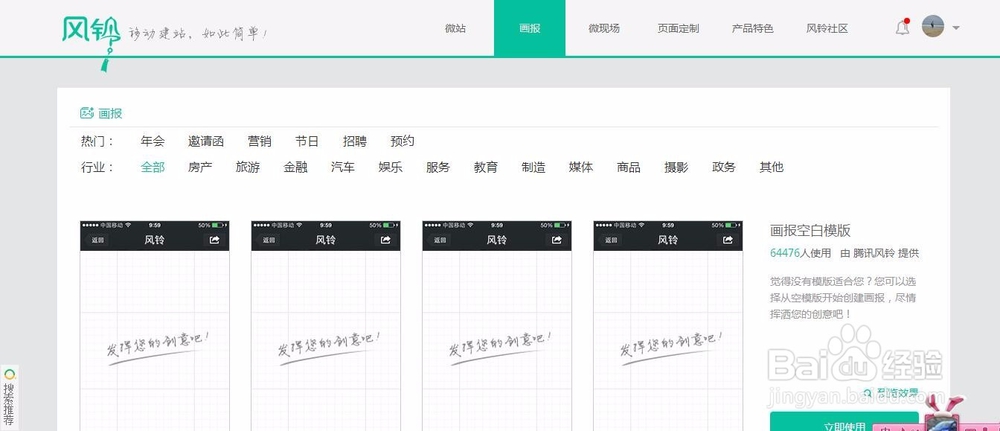Click the 画报 section heading text
Viewport: 1000px width, 431px height.
tap(110, 113)
